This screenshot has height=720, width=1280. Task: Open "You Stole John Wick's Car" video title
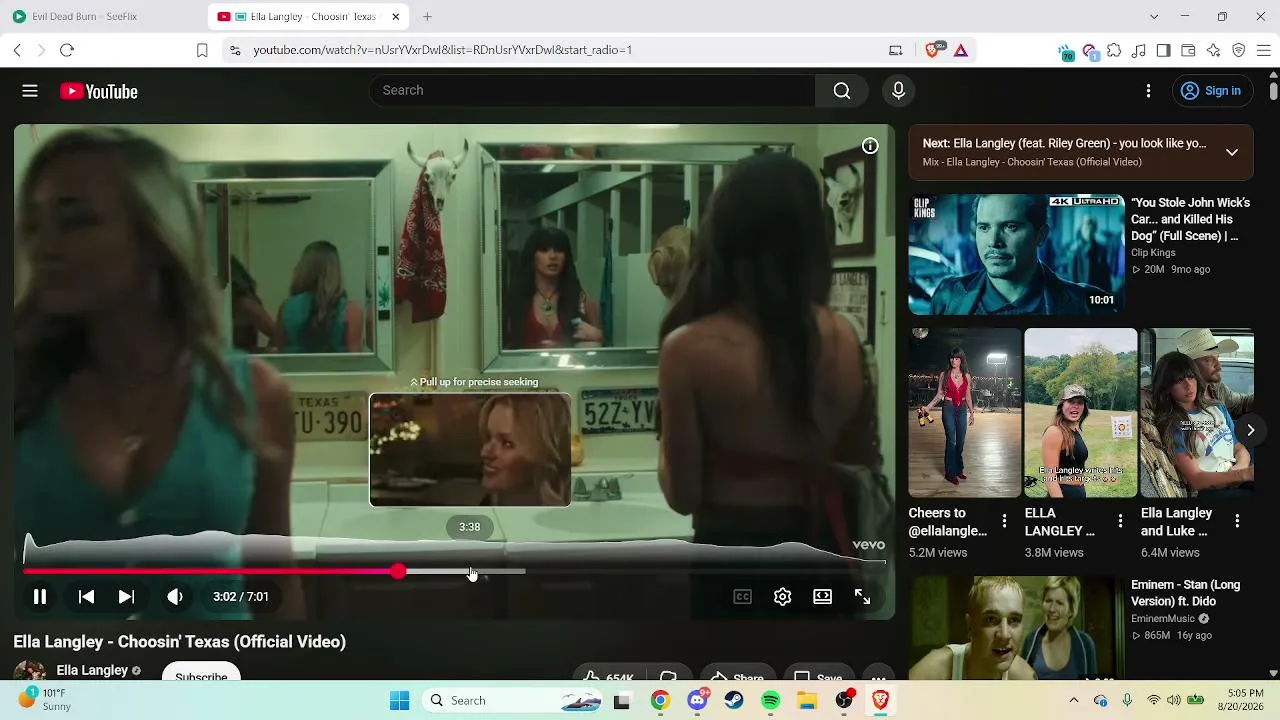tap(1191, 219)
